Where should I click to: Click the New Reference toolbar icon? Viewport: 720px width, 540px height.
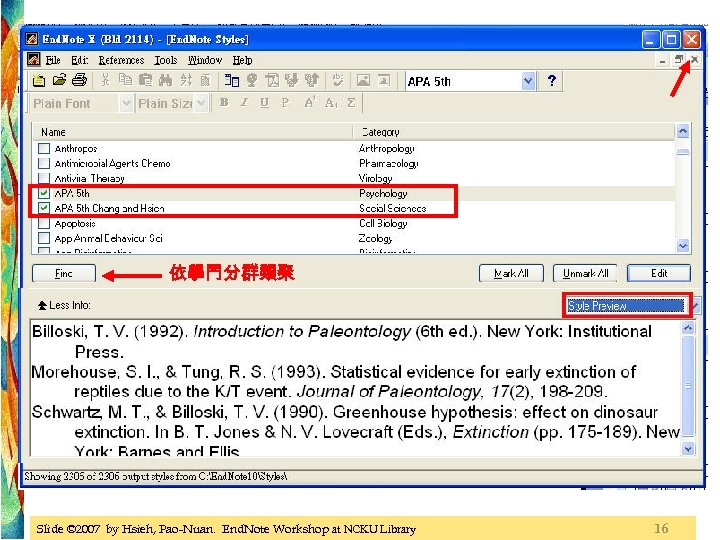(x=232, y=80)
